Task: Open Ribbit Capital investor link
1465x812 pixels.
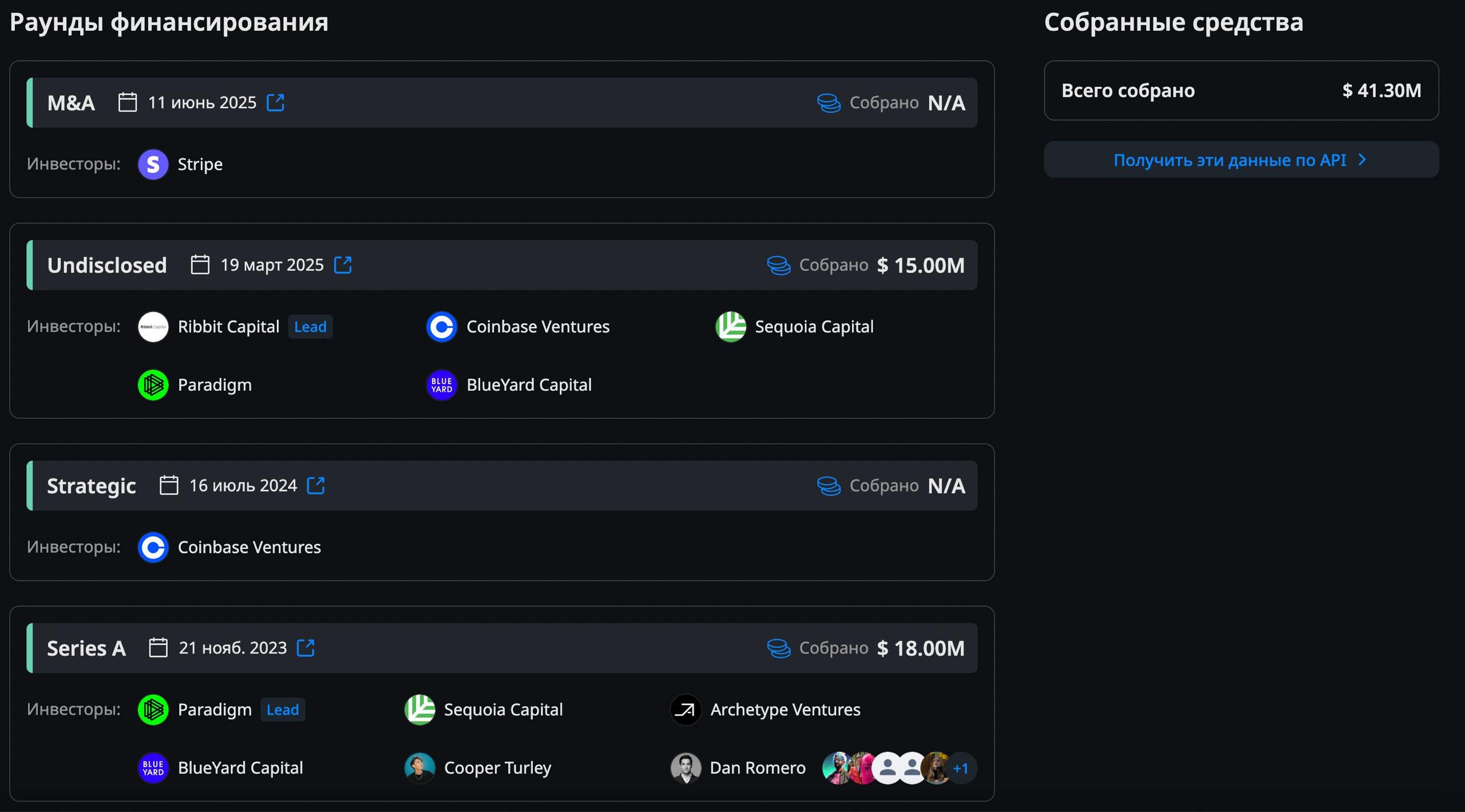Action: (x=228, y=327)
